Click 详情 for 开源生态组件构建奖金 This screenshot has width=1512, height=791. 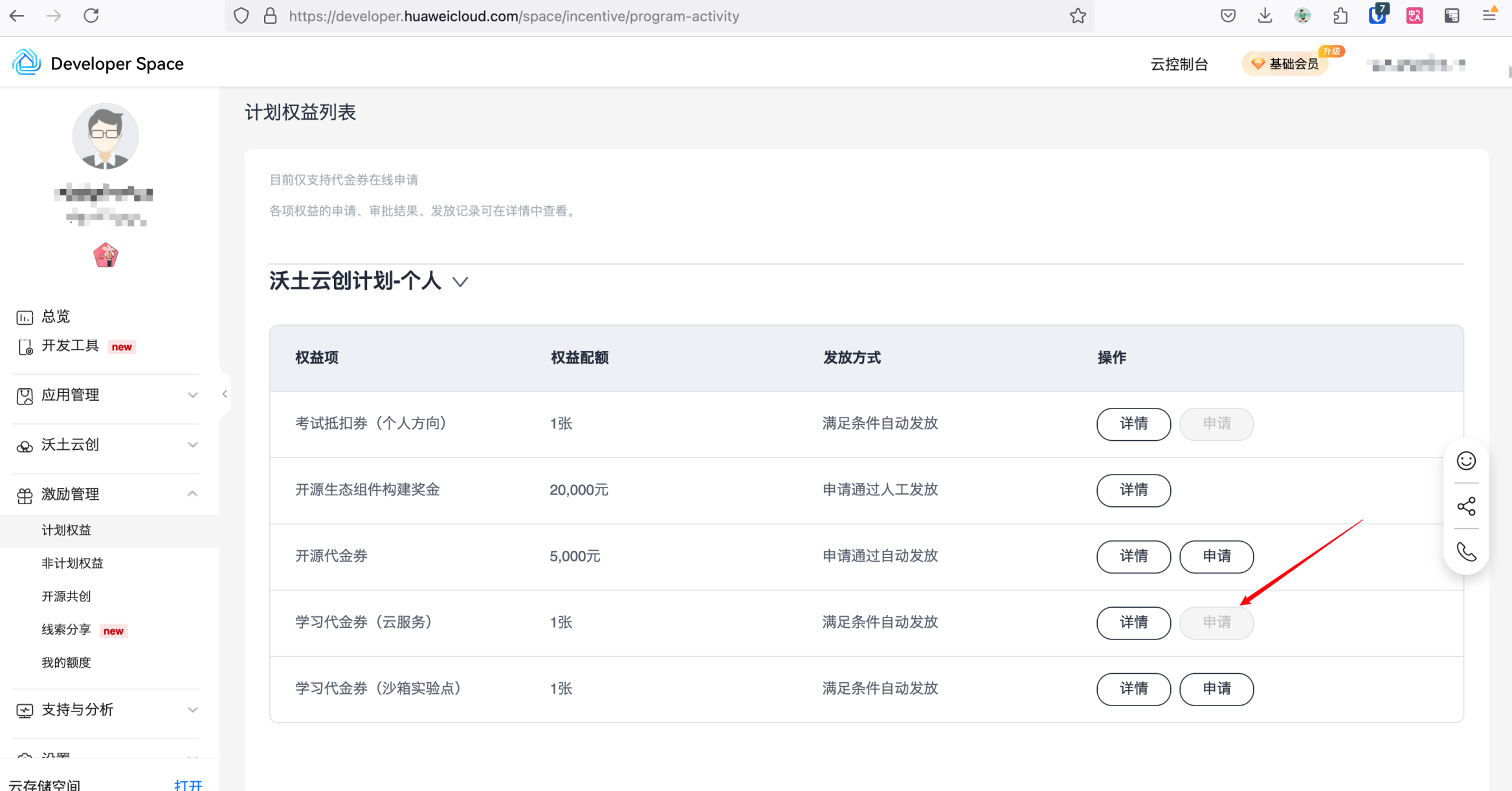[1133, 490]
